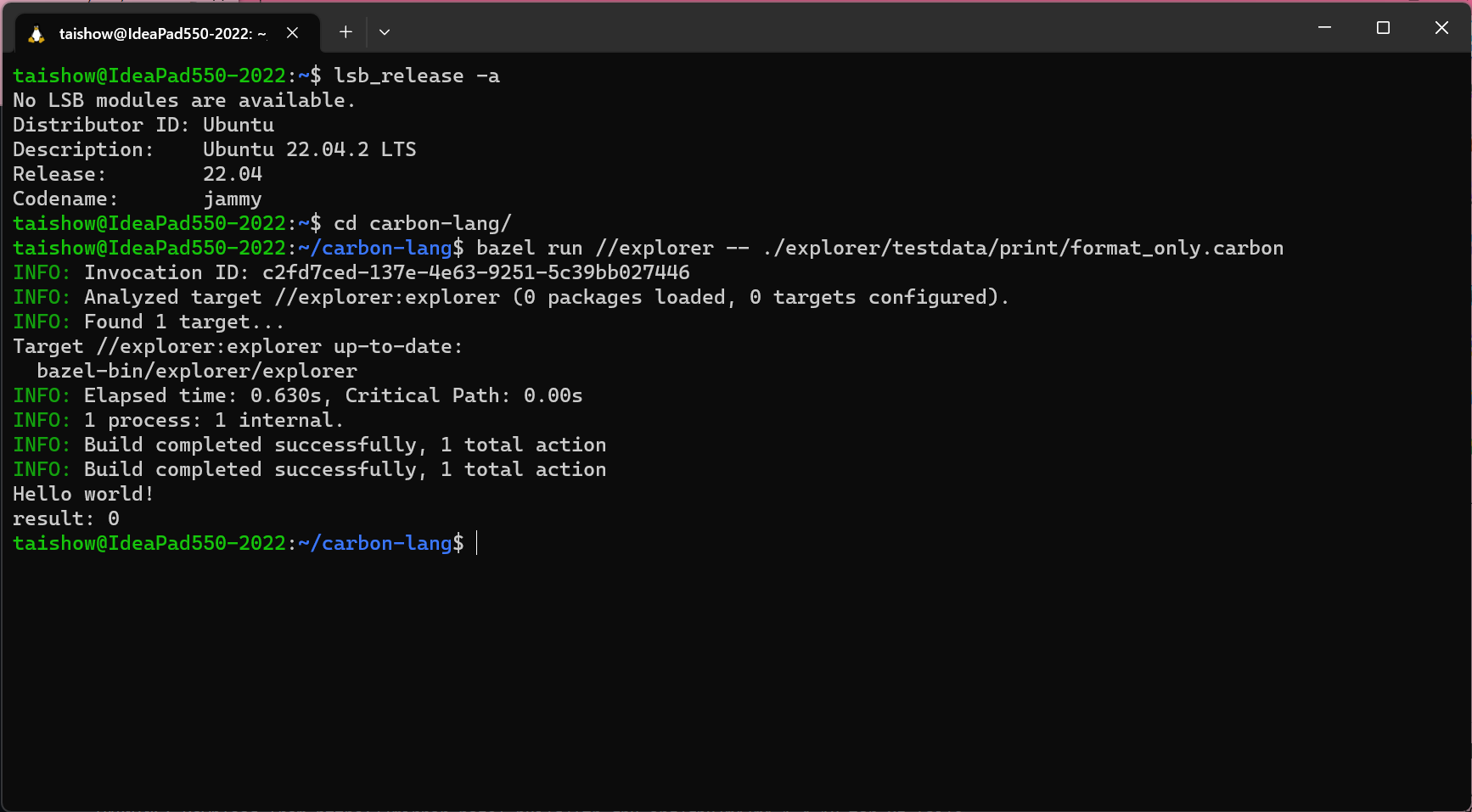Click the 'lsb_release -a' command text
Viewport: 1472px width, 812px height.
point(417,76)
